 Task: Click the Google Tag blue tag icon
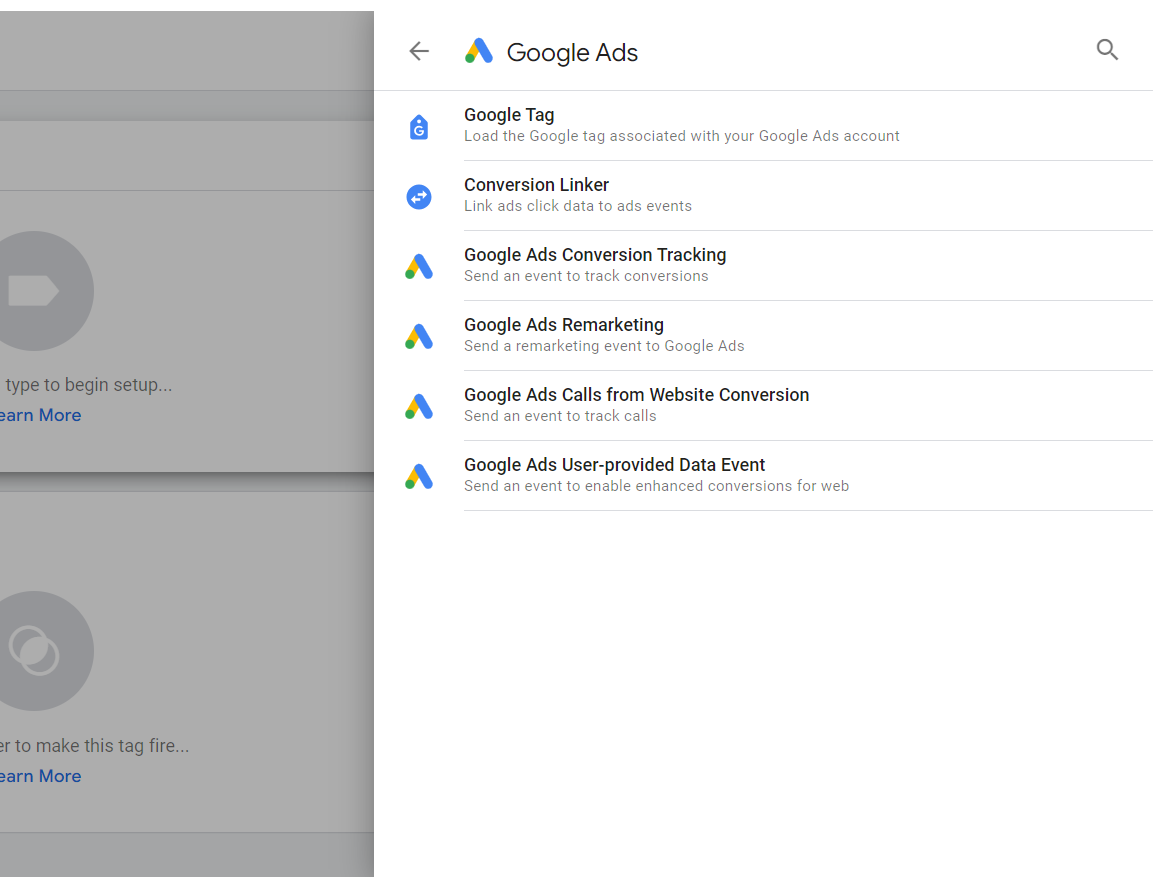pos(419,127)
